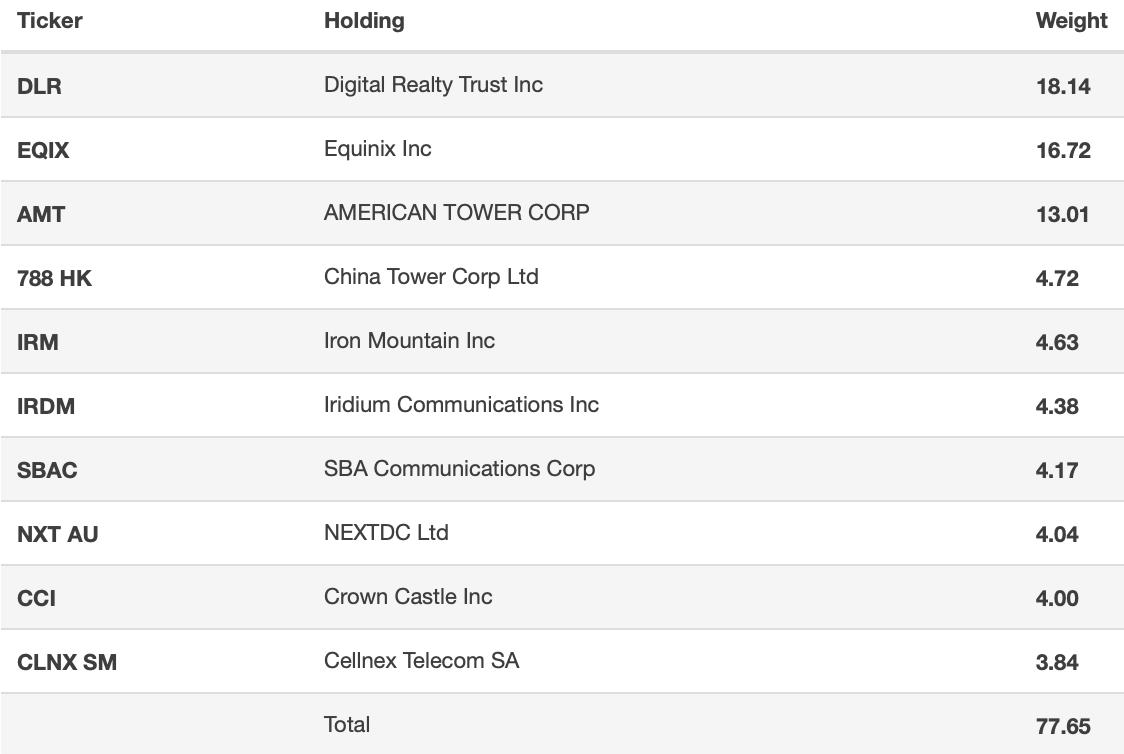Click the Total weight value 77.65
The width and height of the screenshot is (1124, 754).
coord(1063,726)
